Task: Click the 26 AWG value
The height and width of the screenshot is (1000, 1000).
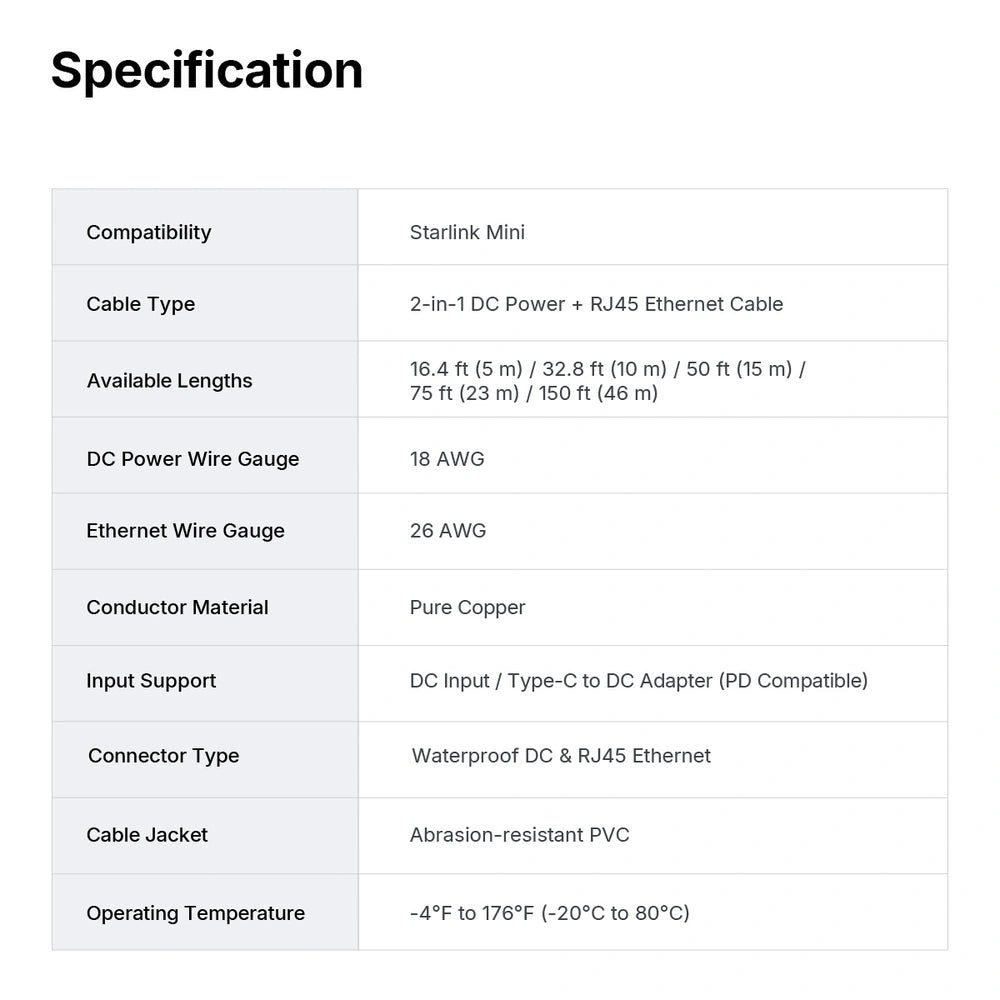Action: coord(448,531)
